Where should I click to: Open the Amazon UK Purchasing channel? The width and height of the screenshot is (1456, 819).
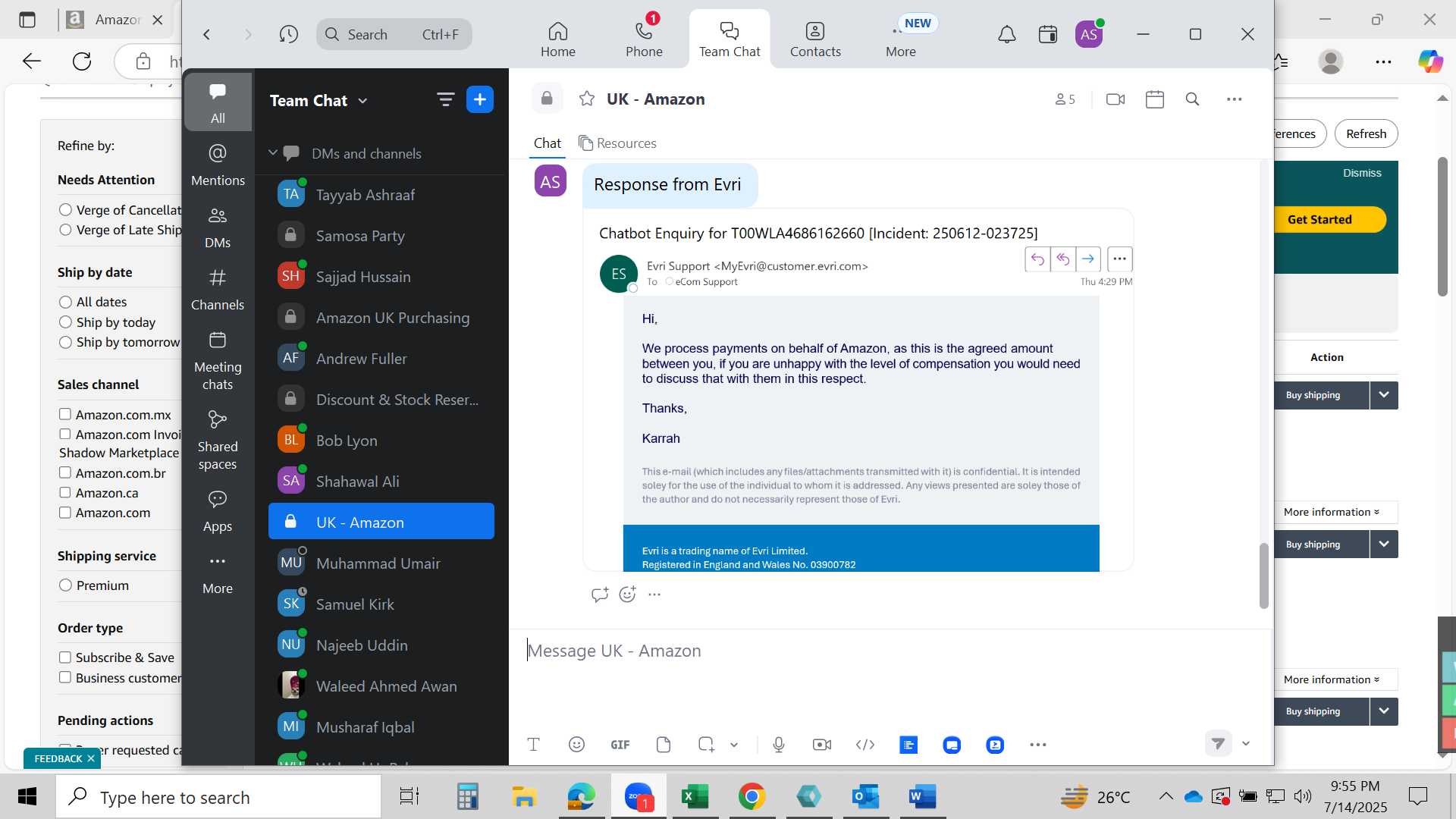tap(381, 318)
